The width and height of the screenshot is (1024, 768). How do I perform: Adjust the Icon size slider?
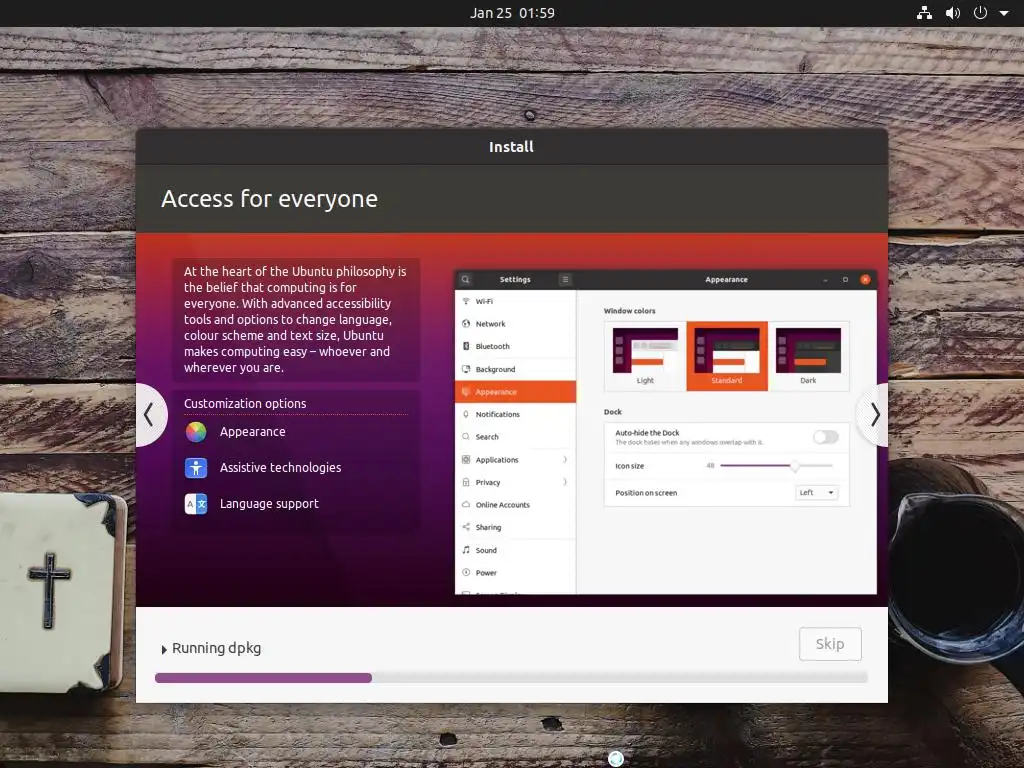click(x=776, y=466)
